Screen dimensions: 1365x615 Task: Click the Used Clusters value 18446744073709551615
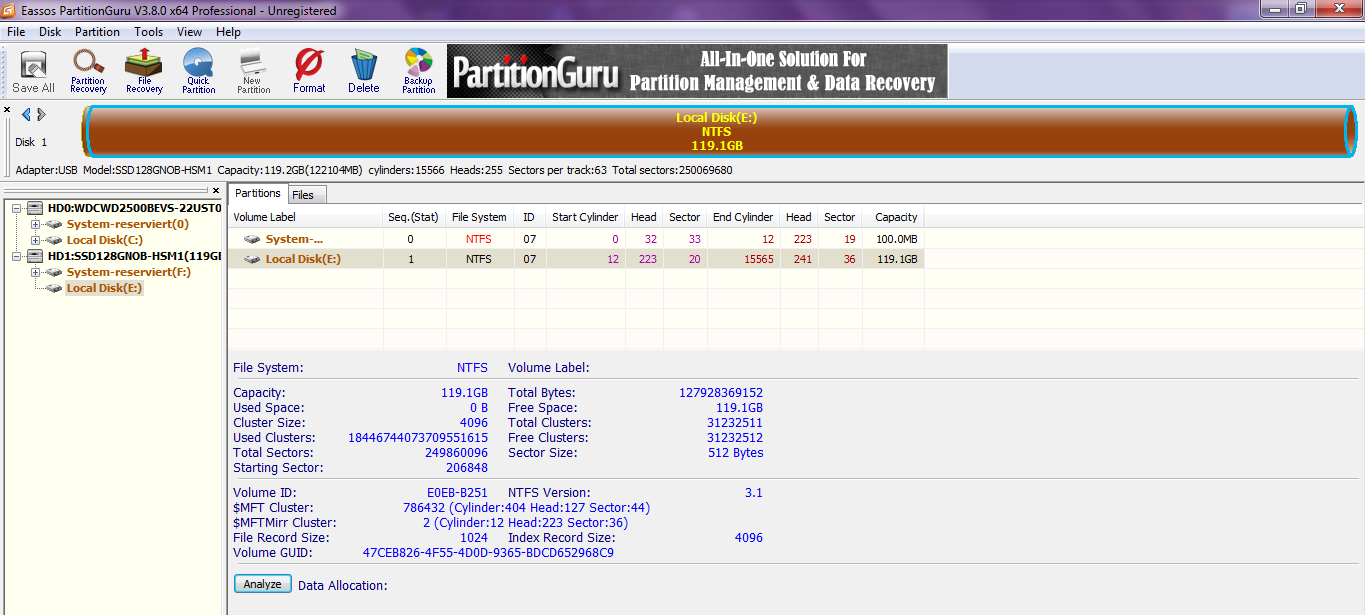click(418, 437)
